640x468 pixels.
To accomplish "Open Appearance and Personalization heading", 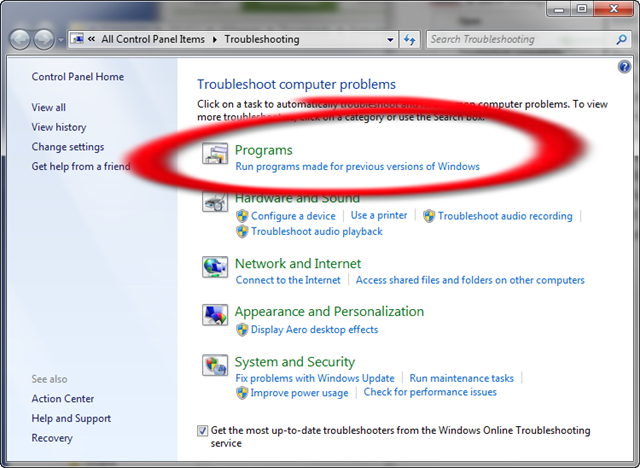I will 329,312.
